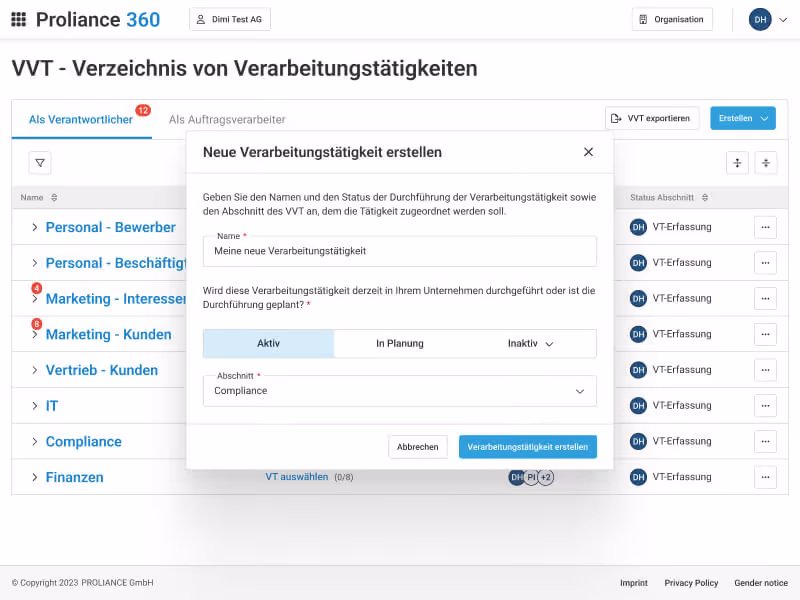The image size is (800, 600).
Task: Click the red 12 notification badge
Action: click(x=143, y=110)
